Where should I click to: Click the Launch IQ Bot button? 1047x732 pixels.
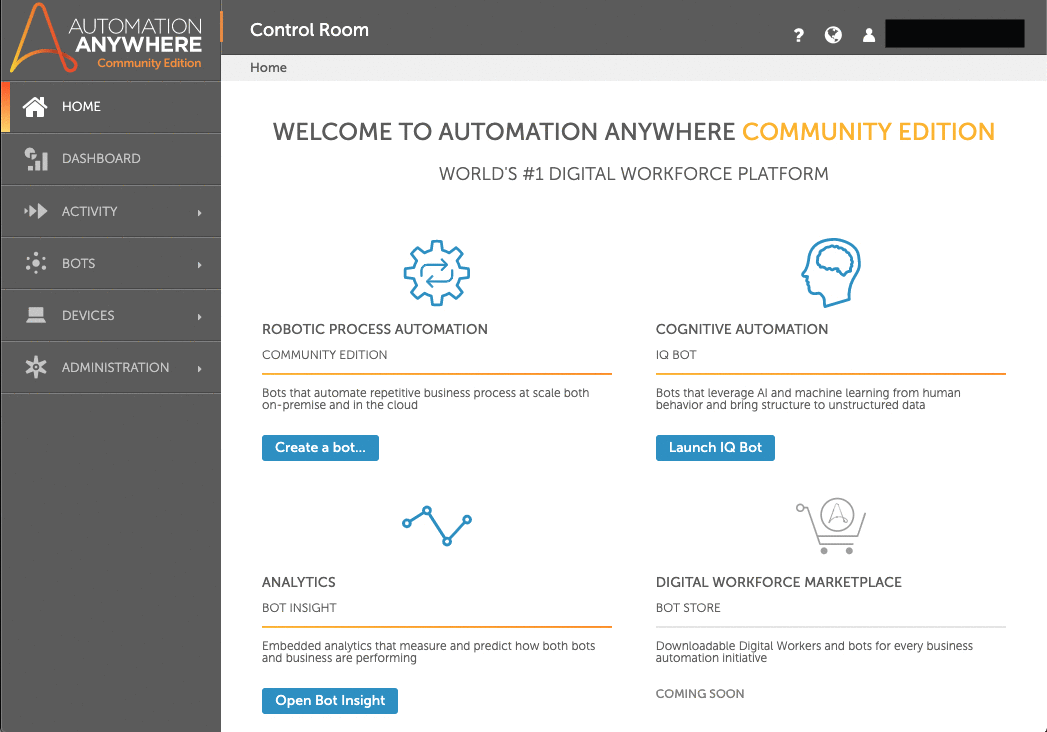(x=715, y=447)
